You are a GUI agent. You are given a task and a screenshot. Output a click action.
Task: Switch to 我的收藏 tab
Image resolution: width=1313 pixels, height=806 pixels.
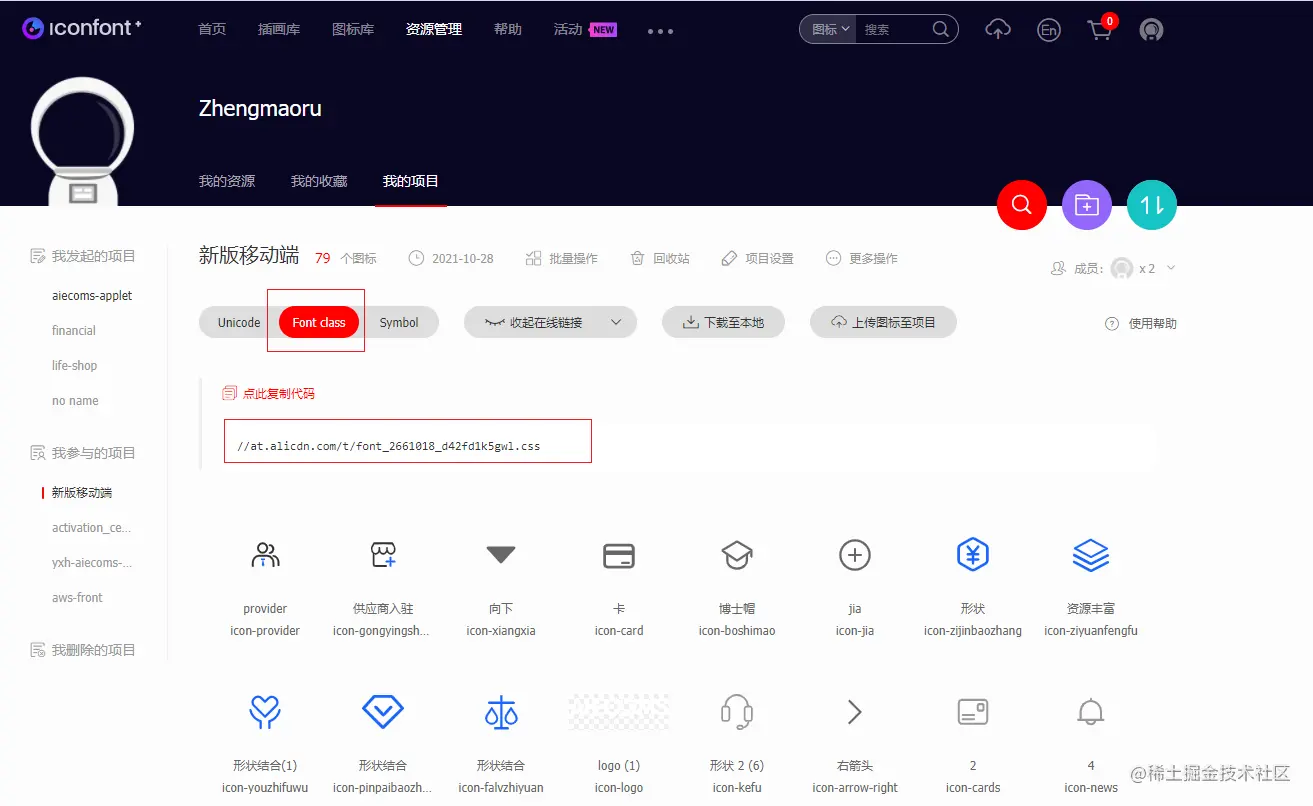[x=319, y=181]
